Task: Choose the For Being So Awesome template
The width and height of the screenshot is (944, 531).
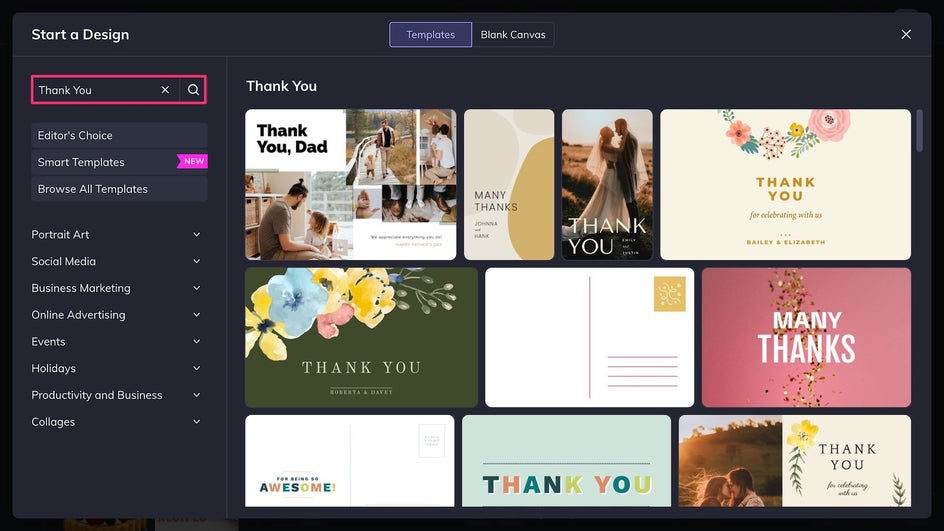Action: [x=349, y=461]
